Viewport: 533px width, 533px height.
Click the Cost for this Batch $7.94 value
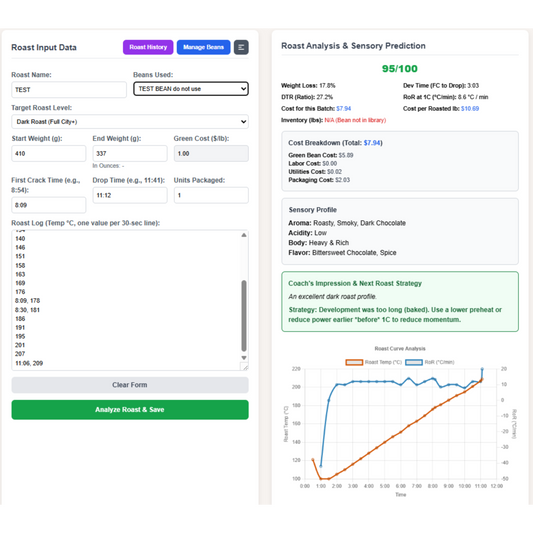[x=344, y=109]
